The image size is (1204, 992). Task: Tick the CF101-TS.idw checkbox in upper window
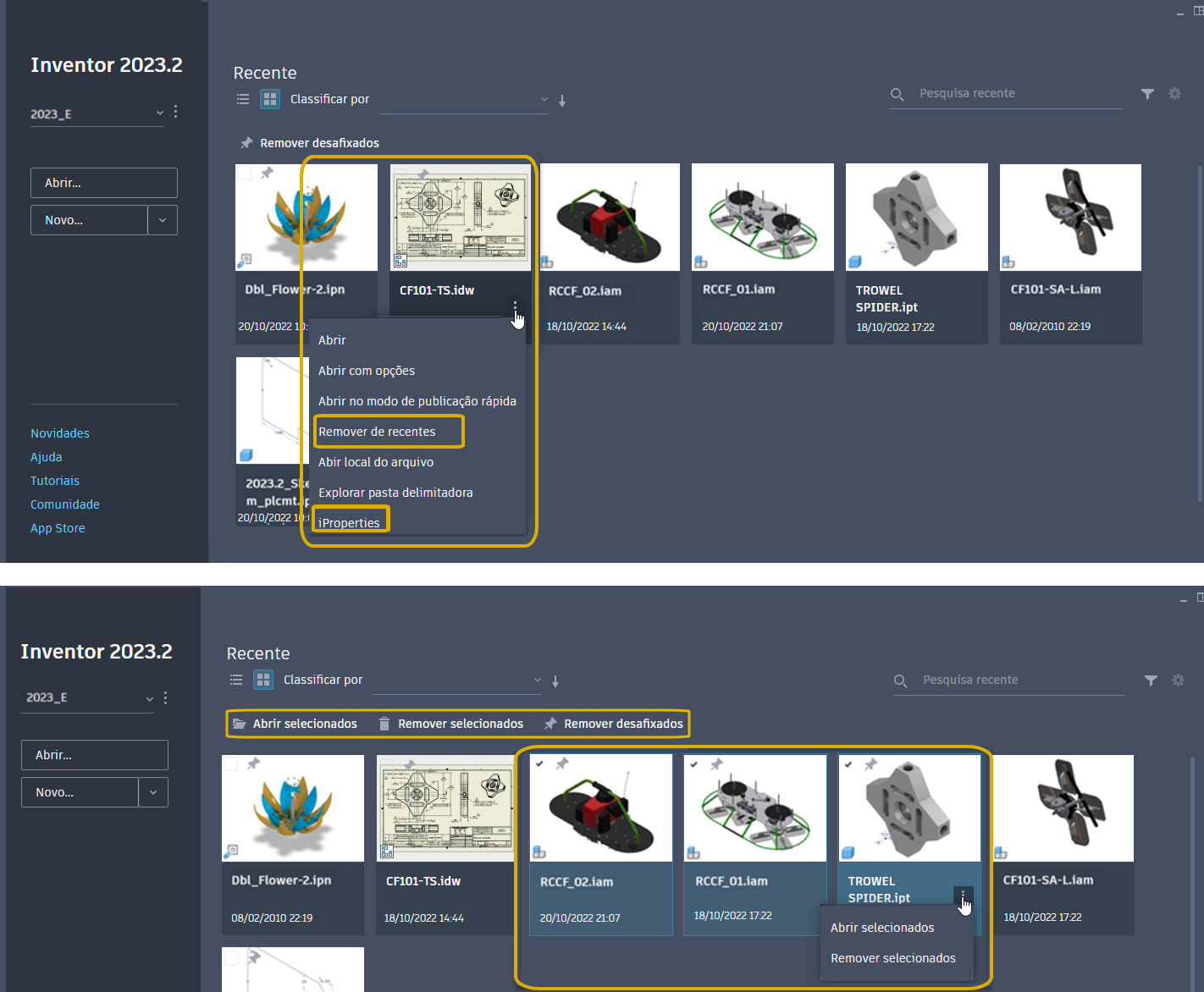[x=399, y=173]
